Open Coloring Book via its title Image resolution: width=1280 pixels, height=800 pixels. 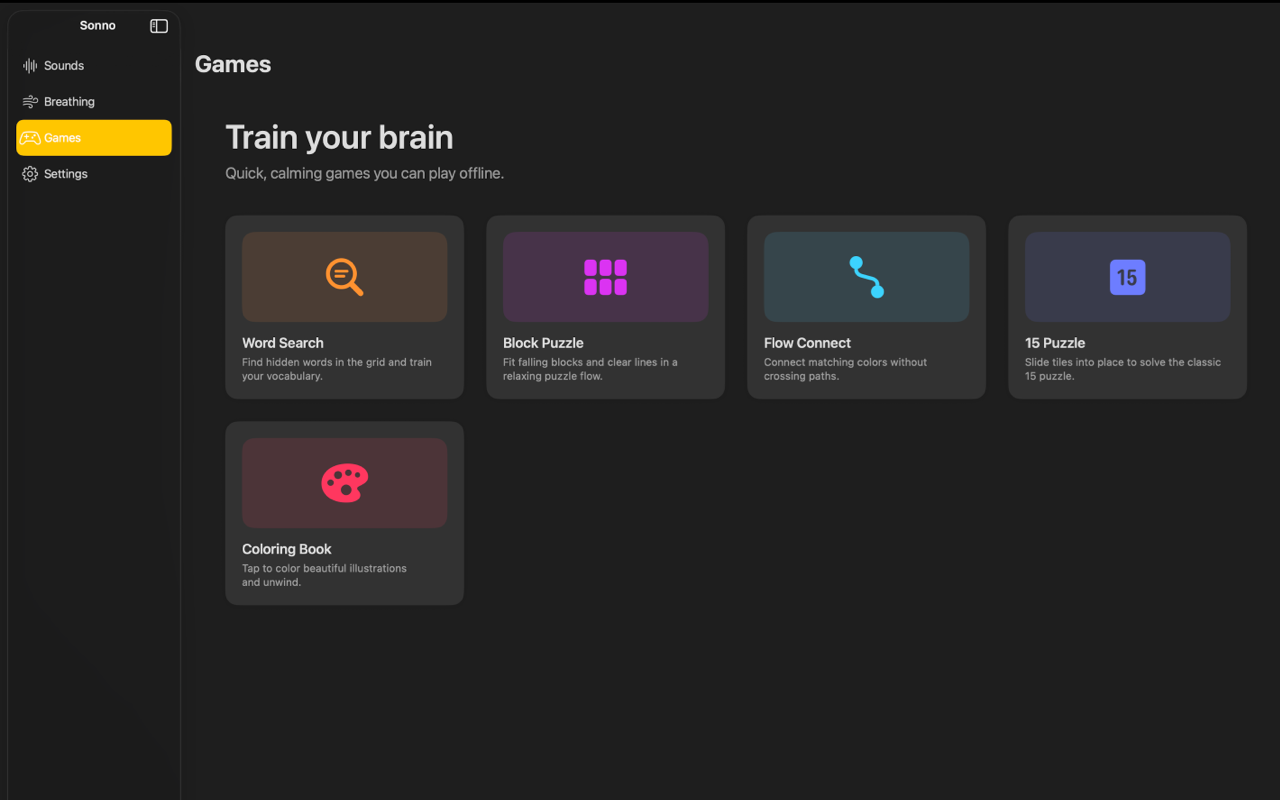287,549
